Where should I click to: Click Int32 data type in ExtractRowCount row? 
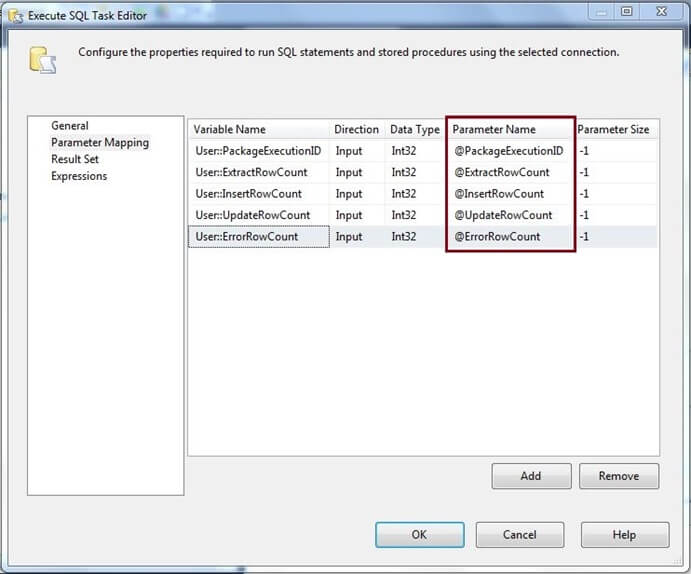[415, 172]
